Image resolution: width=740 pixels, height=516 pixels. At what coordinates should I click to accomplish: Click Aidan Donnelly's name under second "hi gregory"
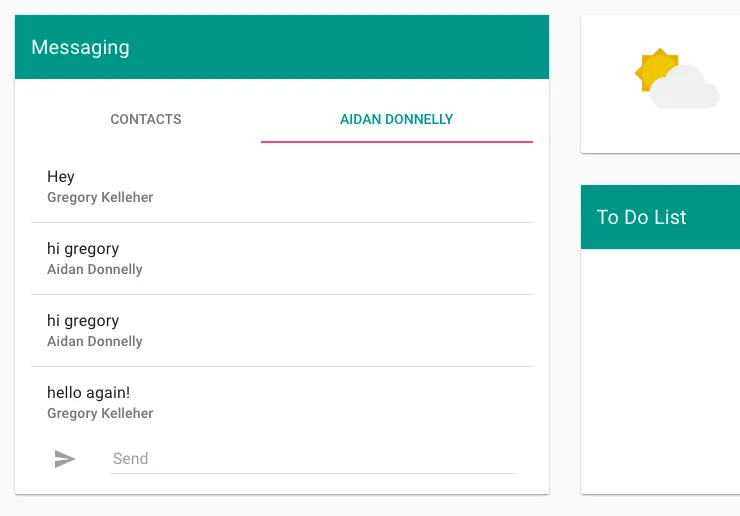click(x=95, y=342)
